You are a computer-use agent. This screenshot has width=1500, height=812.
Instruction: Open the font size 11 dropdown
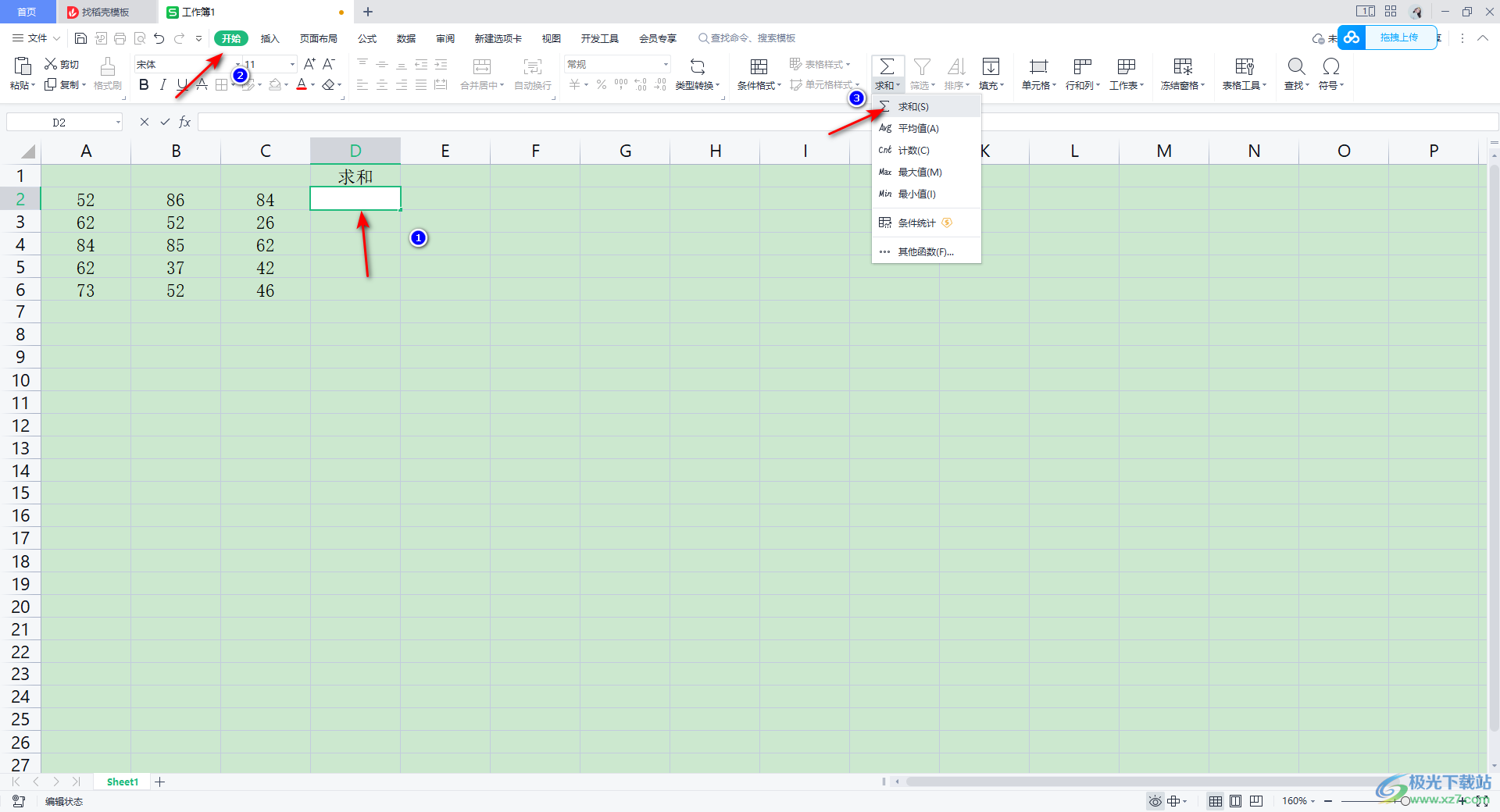click(x=293, y=64)
